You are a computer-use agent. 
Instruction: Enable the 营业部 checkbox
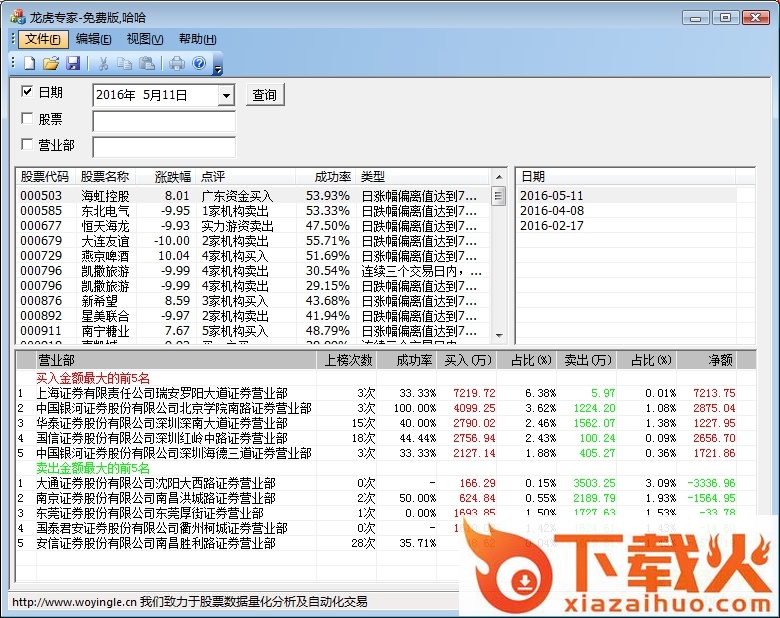coord(28,145)
